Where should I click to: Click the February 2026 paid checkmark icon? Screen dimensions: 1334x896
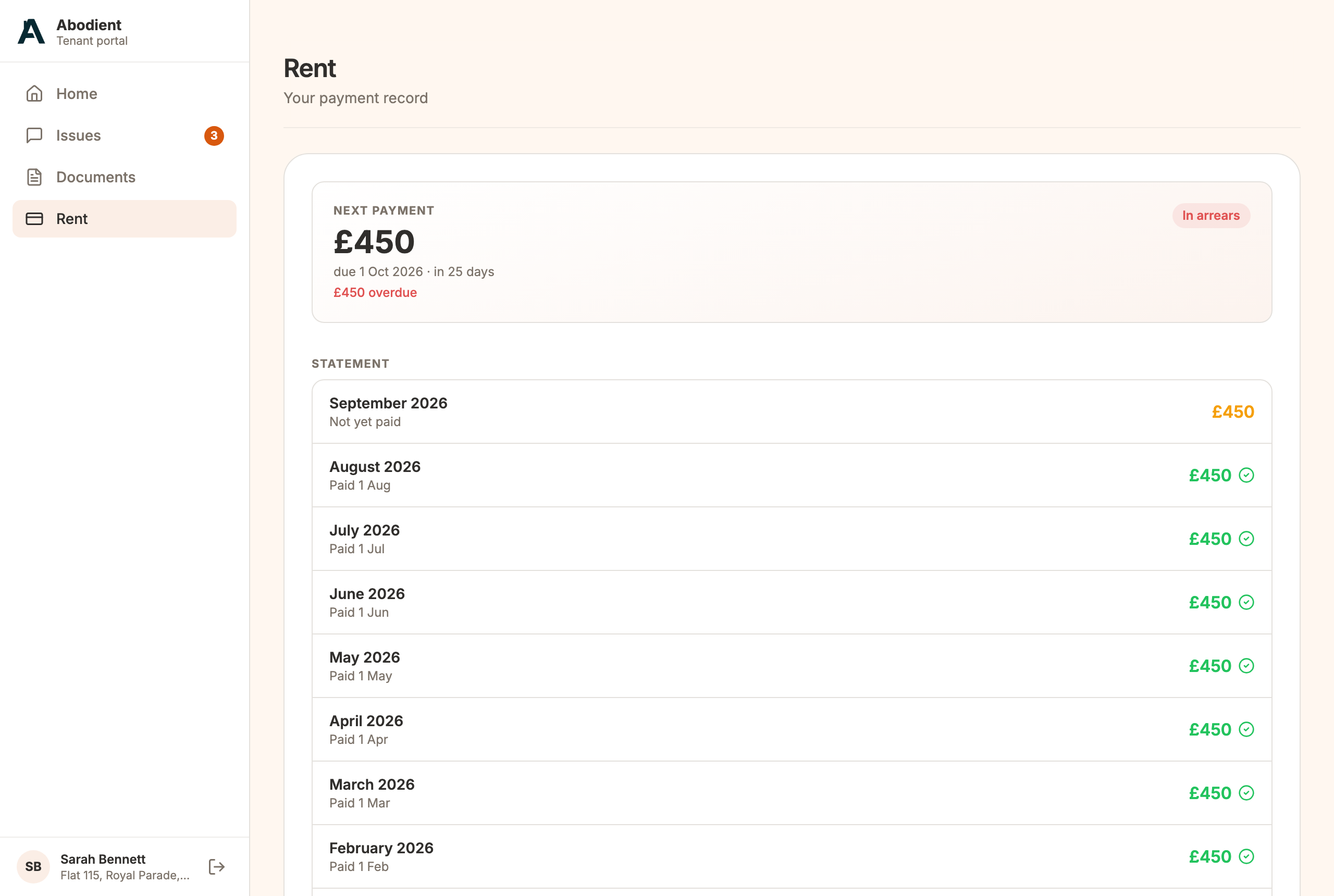click(1246, 856)
